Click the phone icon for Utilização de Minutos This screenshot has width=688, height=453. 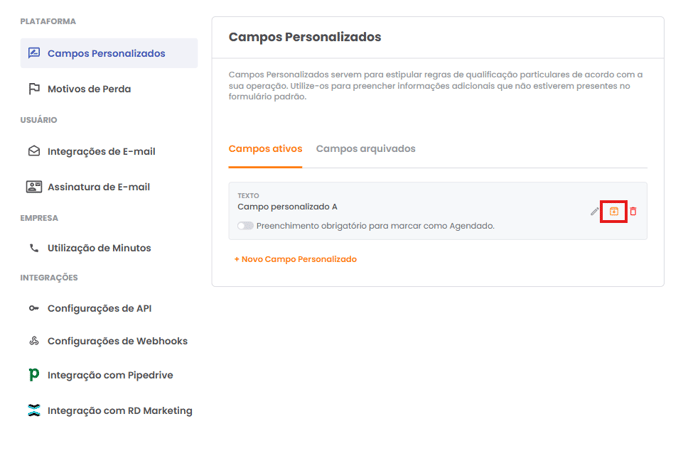coord(34,248)
